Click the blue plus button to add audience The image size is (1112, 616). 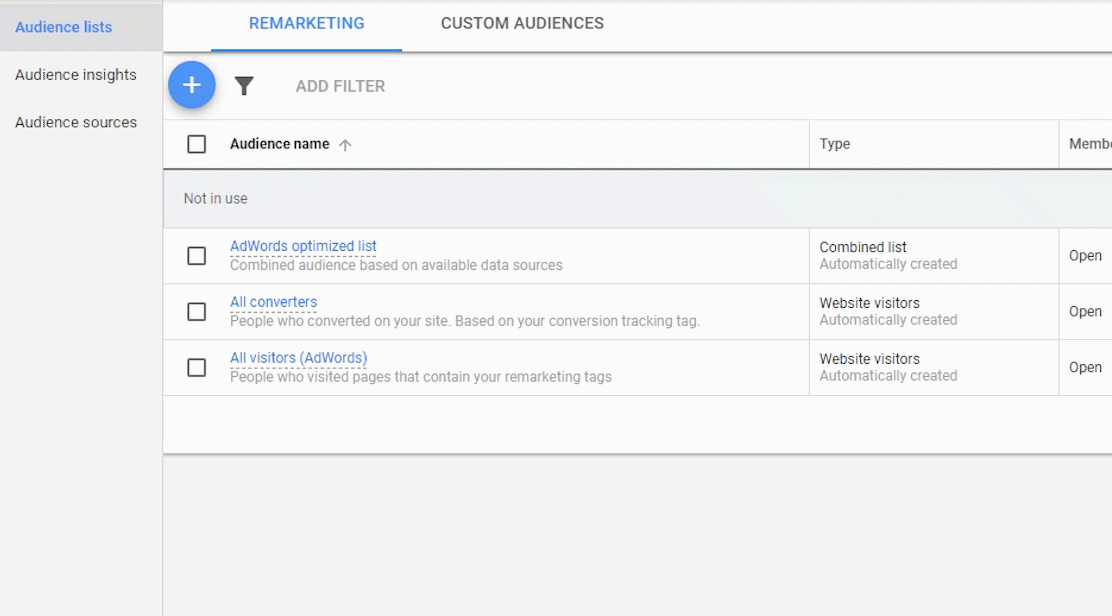pos(192,85)
